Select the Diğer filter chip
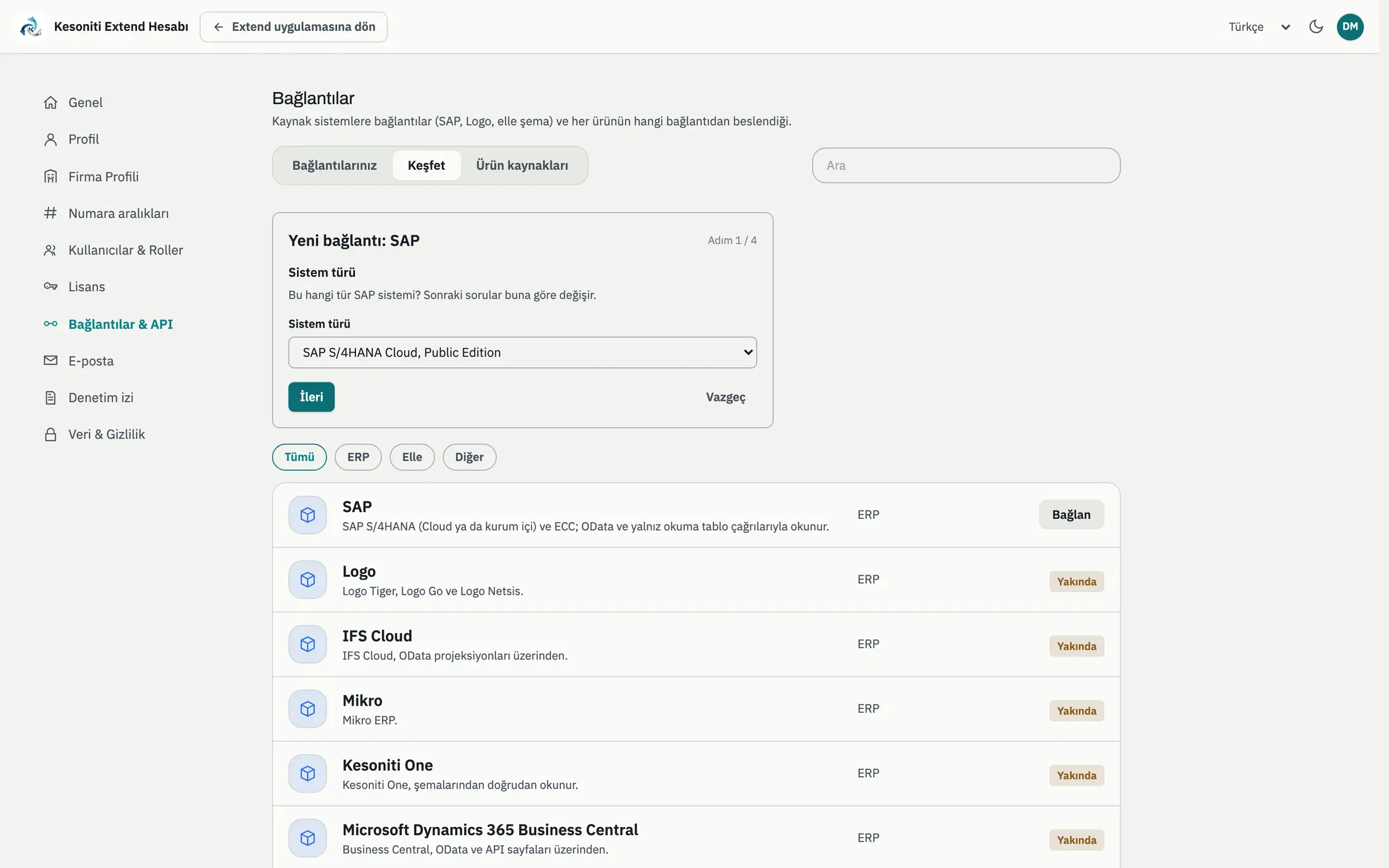 [x=469, y=457]
